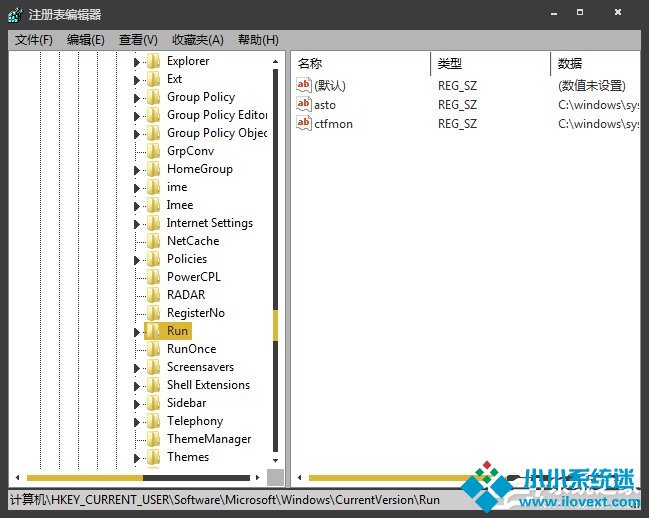Click the string icon of the asto value

coord(303,104)
